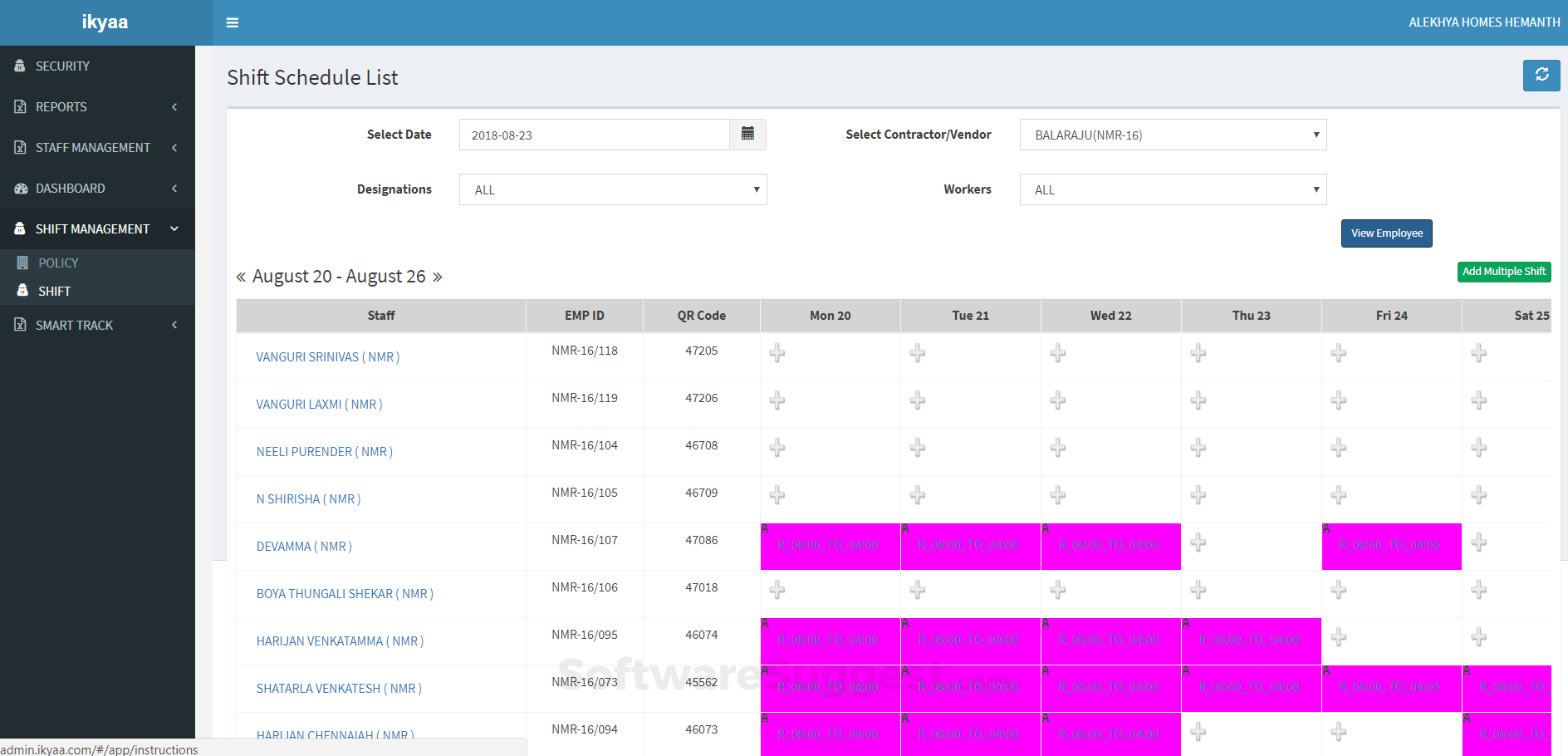Open the Select Contractor/Vendor dropdown
Viewport: 1568px width, 756px height.
click(x=1173, y=135)
